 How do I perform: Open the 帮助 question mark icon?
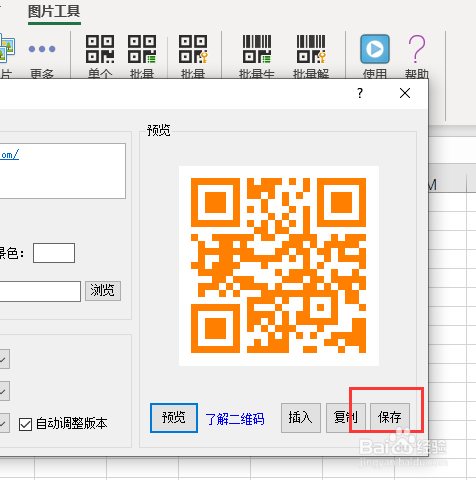click(x=417, y=49)
